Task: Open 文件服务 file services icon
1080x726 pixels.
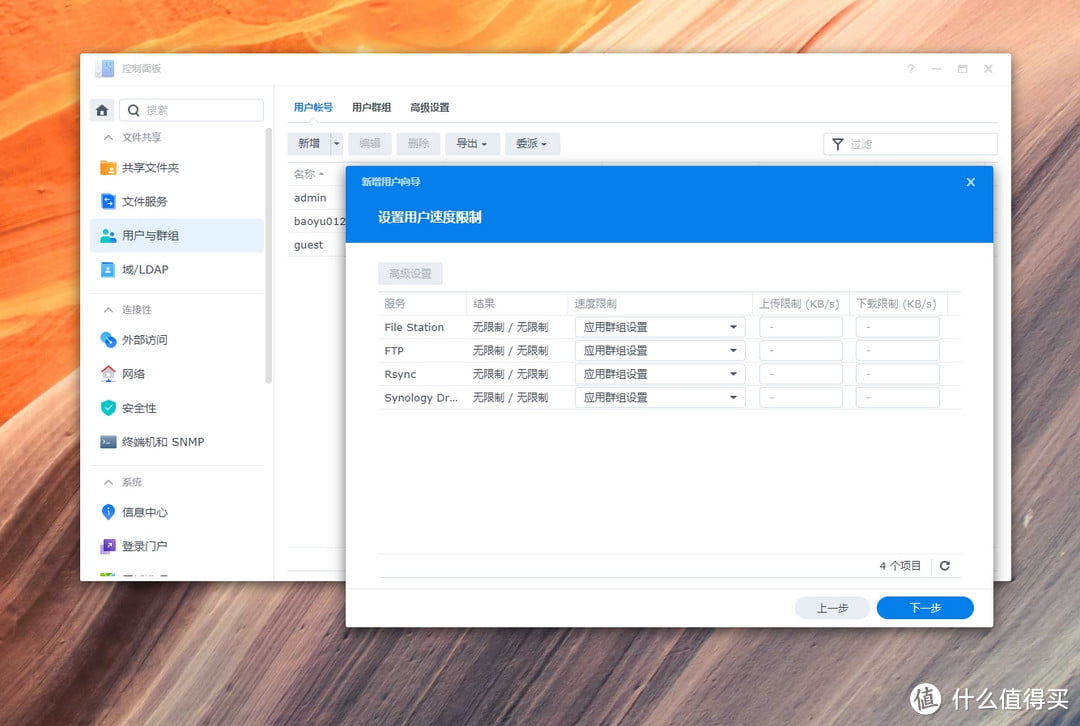Action: point(108,202)
